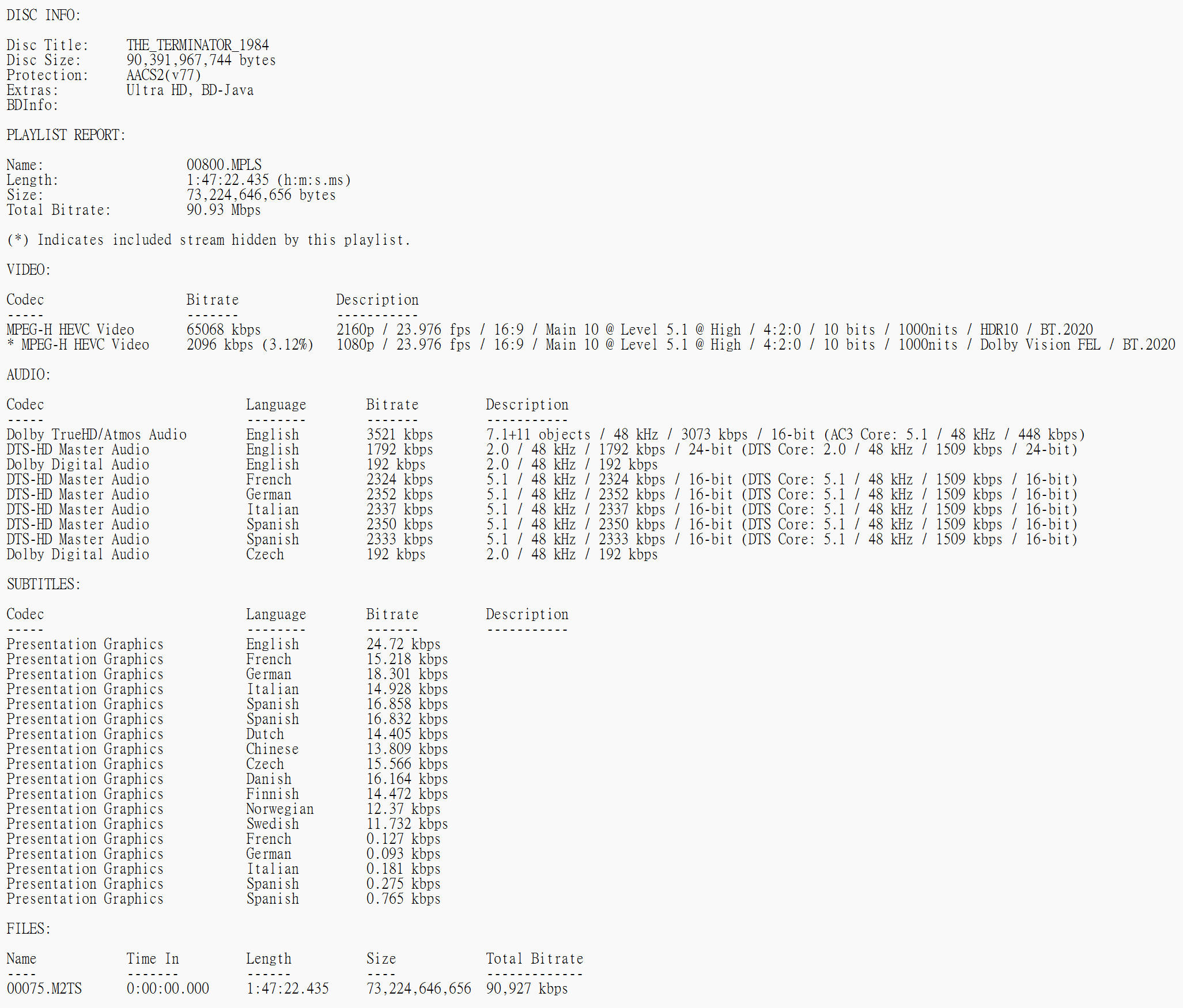Image resolution: width=1183 pixels, height=1008 pixels.
Task: Click the disc size 90,391,967,744 bytes
Action: (201, 60)
